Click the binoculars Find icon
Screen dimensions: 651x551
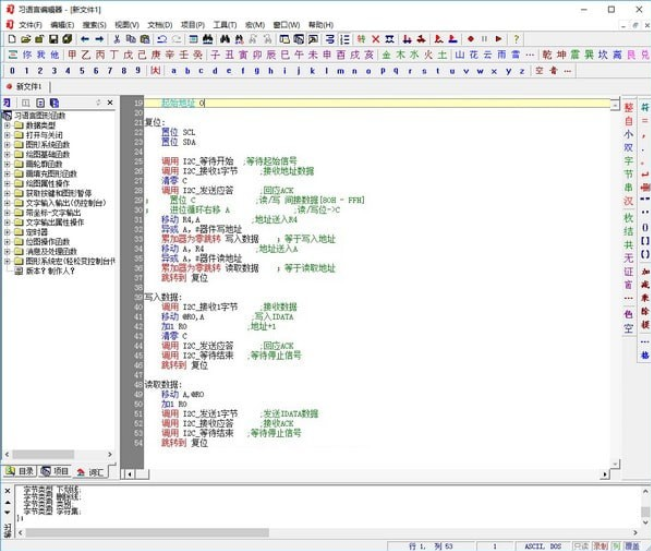coord(225,39)
